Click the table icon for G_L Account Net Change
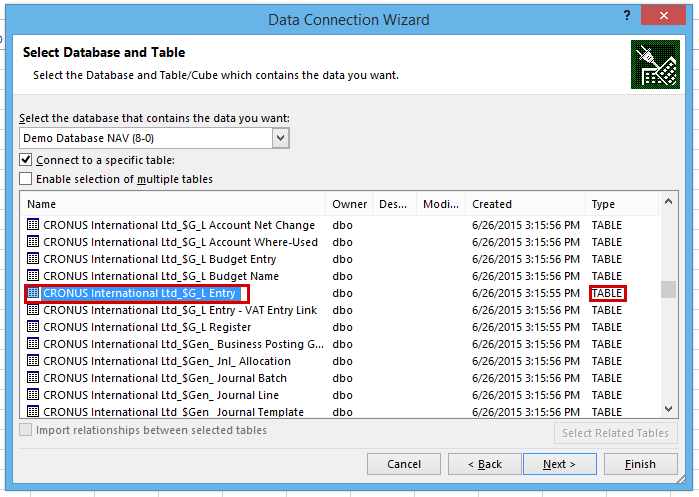Viewport: 699px width, 497px height. (x=33, y=225)
